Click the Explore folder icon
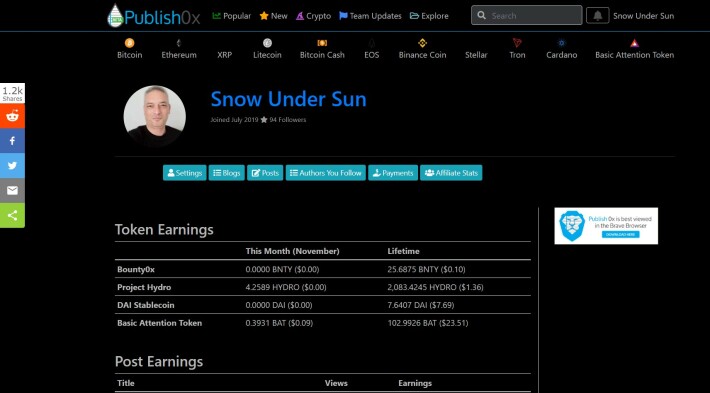 coord(414,16)
